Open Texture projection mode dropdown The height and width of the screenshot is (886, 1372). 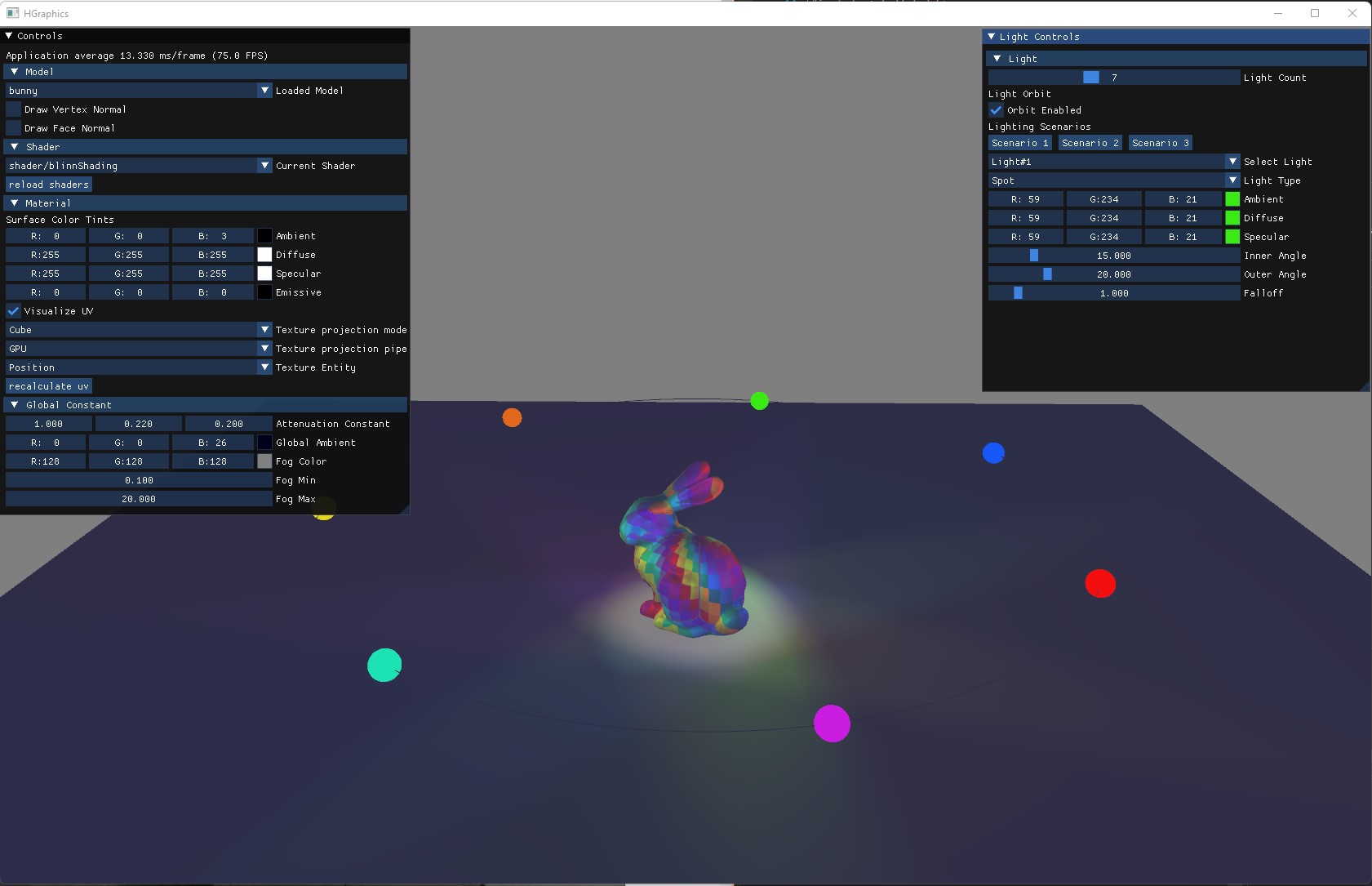(139, 330)
